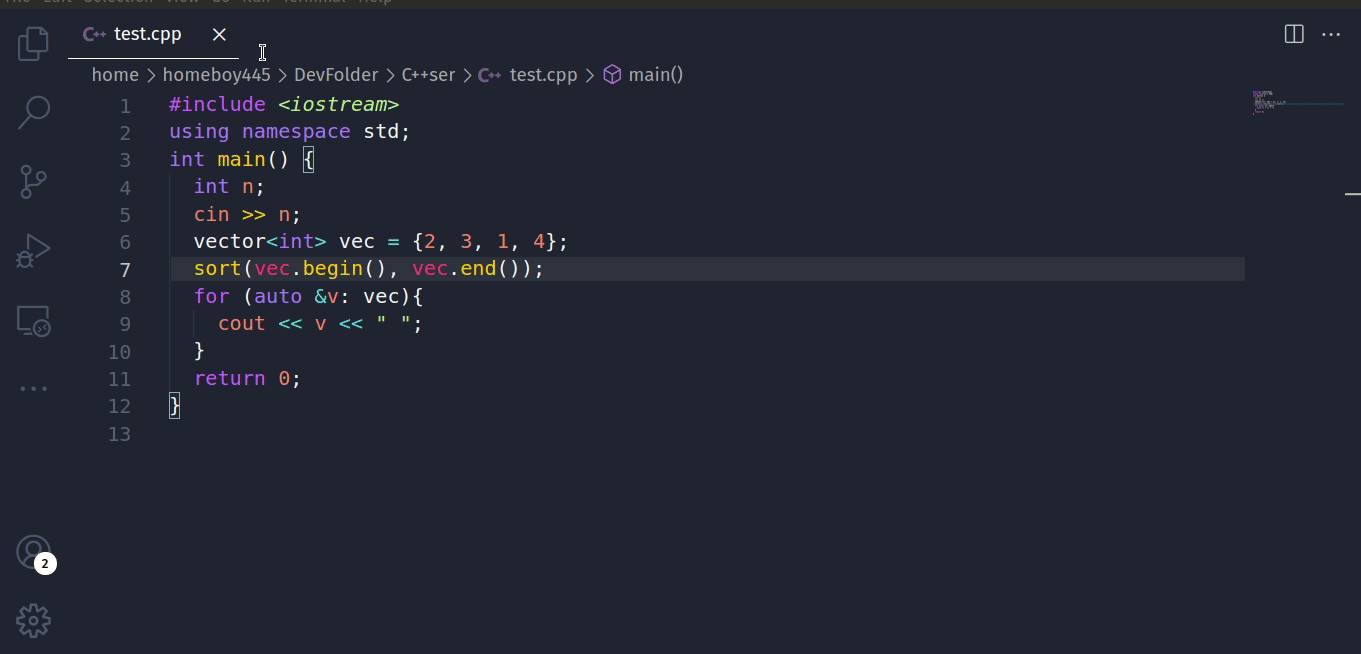The height and width of the screenshot is (654, 1361).
Task: Click the sort function call
Action: [x=218, y=269]
